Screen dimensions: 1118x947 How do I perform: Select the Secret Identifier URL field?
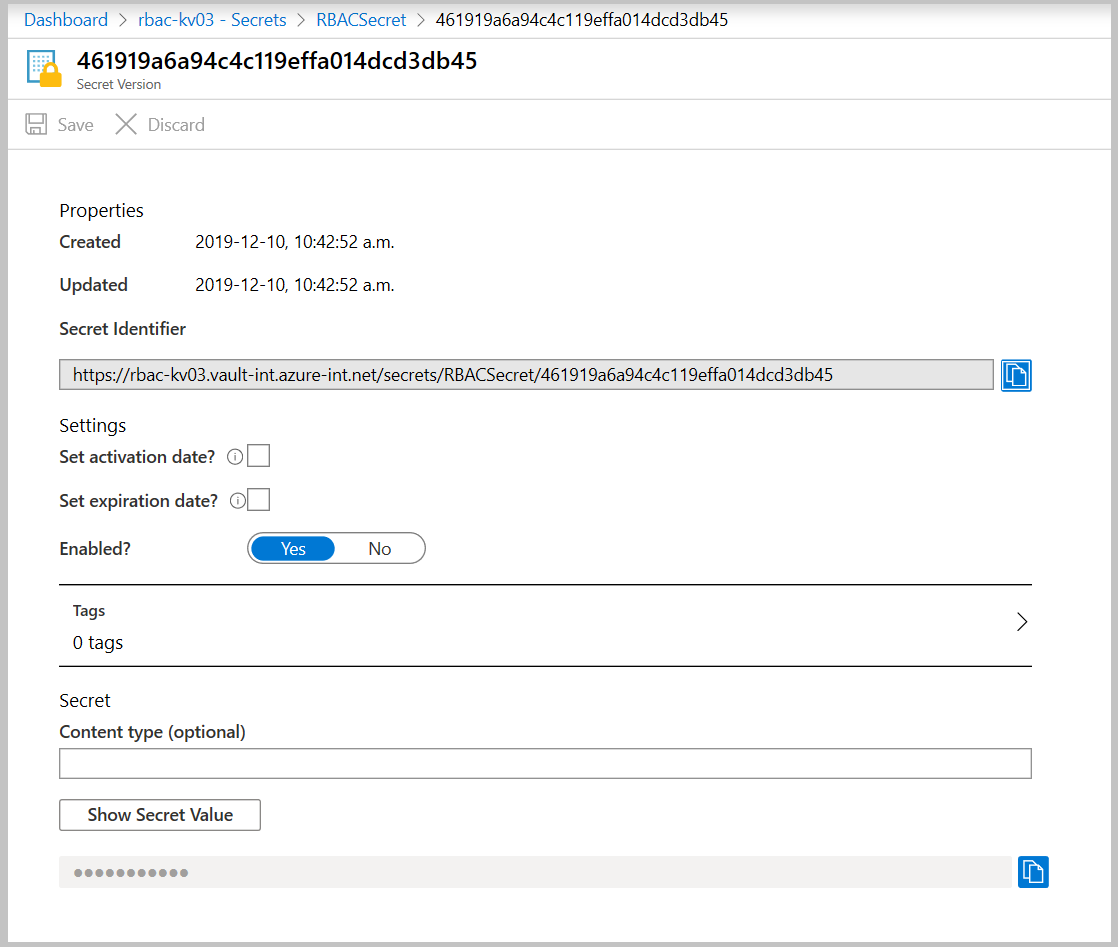pyautogui.click(x=526, y=375)
